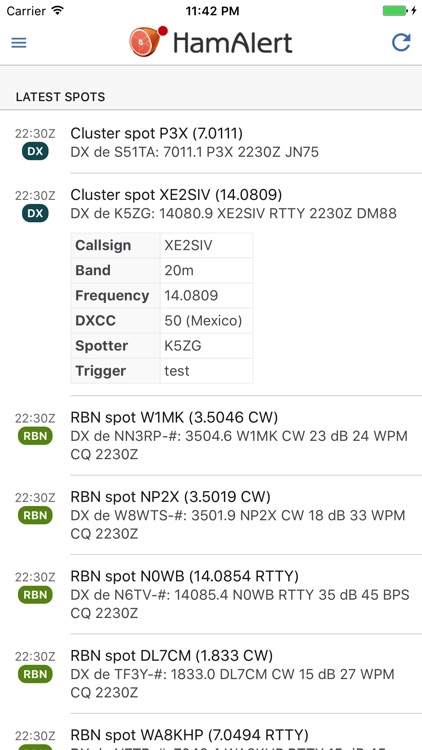Tap the DX badge for XE2SIV spot
Screen dimensions: 422x750
tap(35, 214)
